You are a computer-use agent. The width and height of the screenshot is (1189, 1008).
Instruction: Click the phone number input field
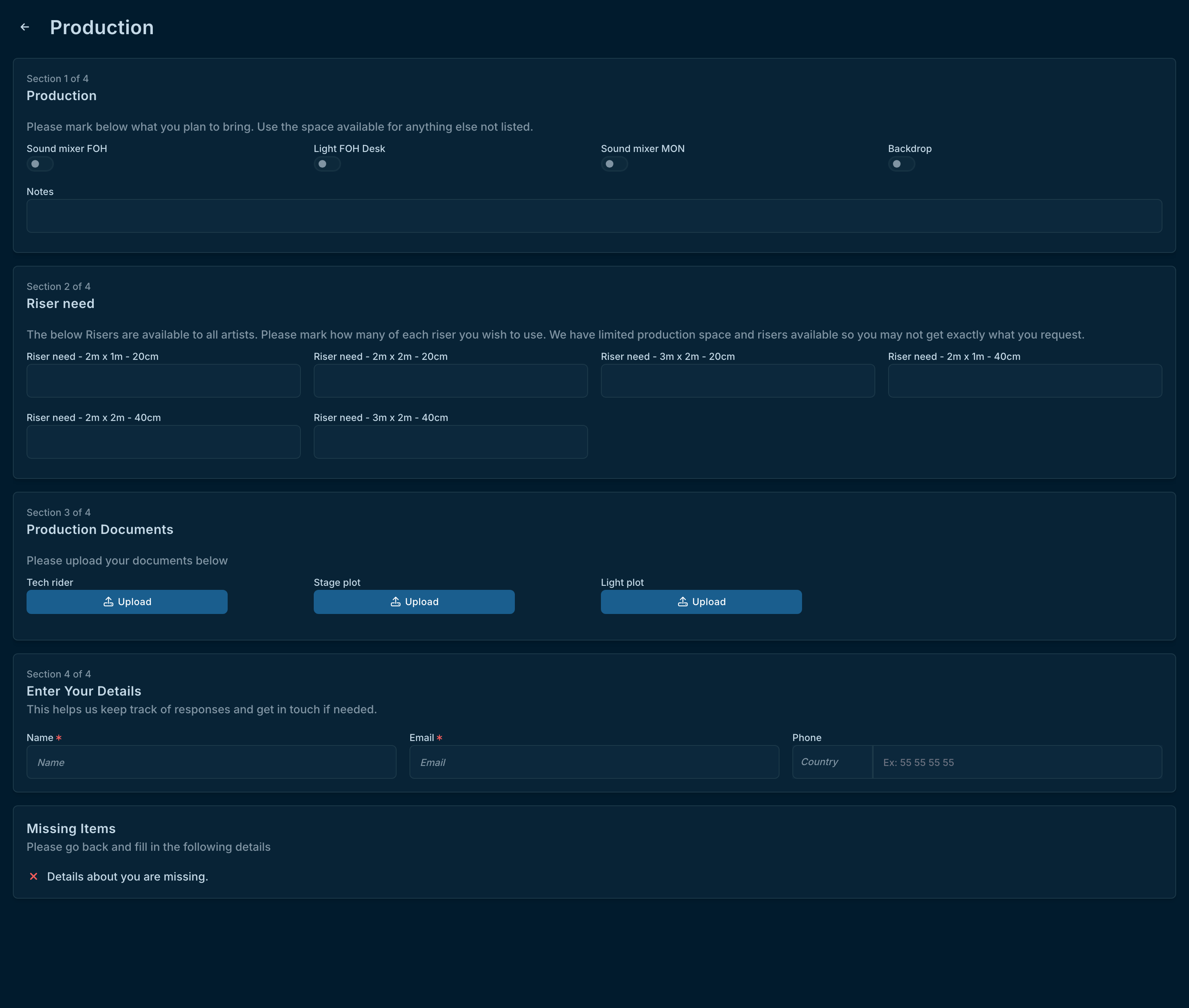pos(1017,762)
